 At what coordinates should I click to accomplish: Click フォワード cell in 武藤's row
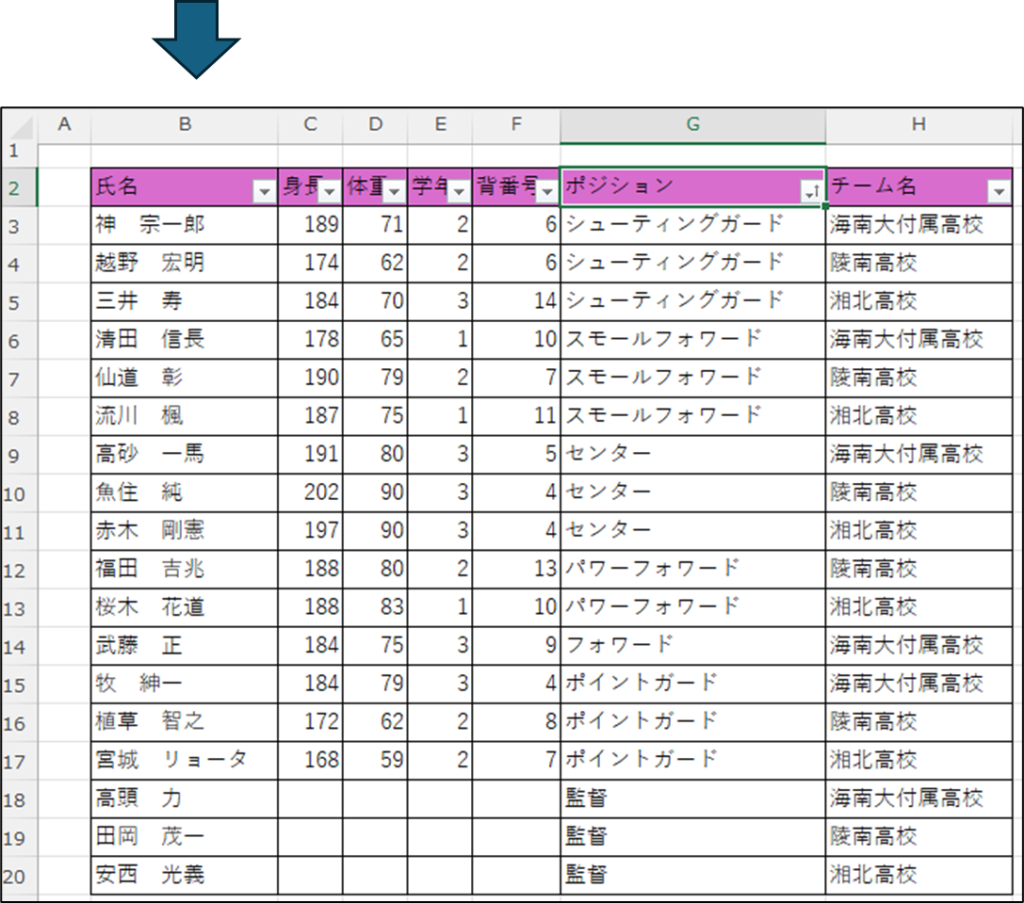tap(693, 646)
